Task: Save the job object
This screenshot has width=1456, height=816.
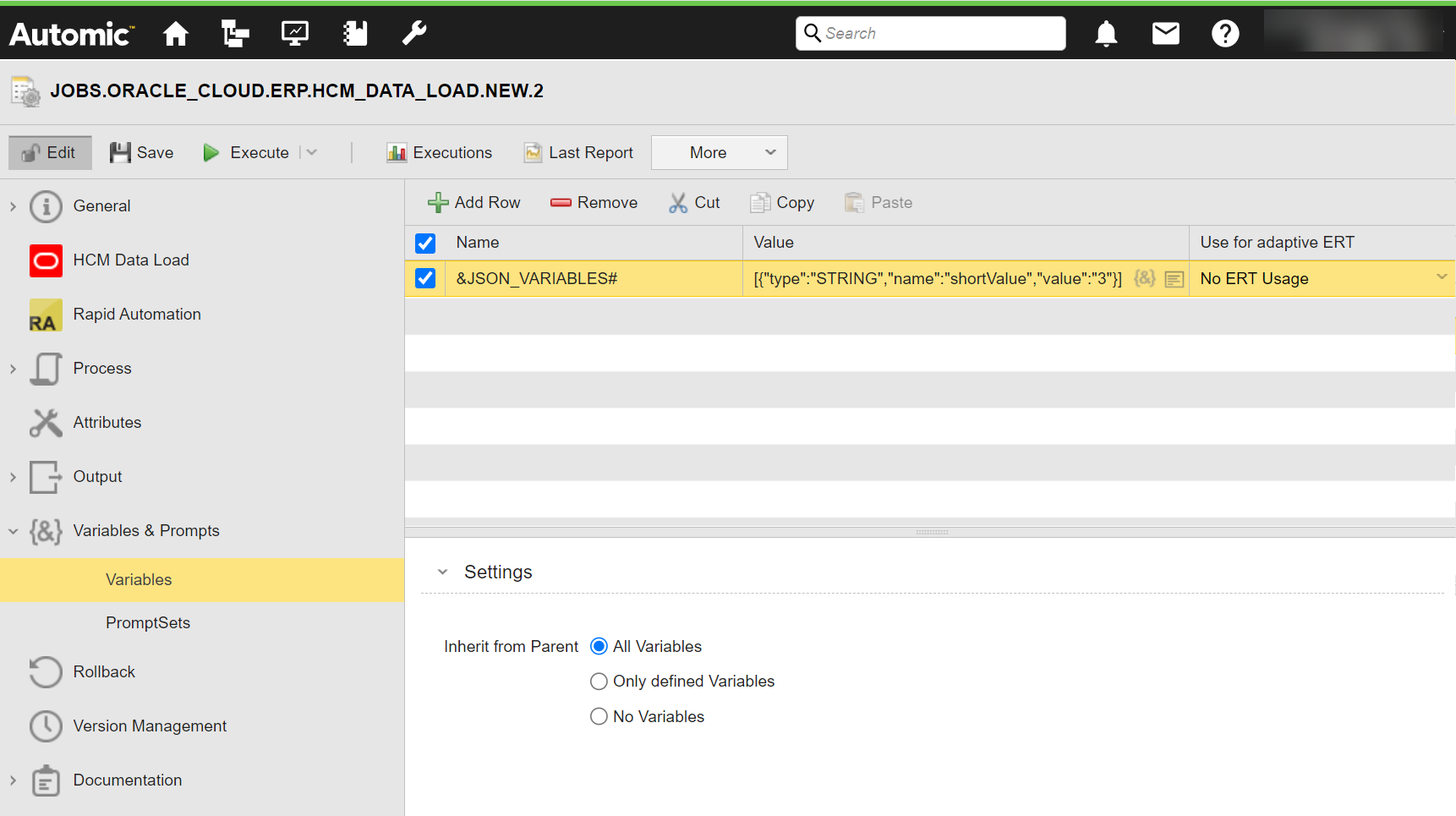Action: coord(142,153)
